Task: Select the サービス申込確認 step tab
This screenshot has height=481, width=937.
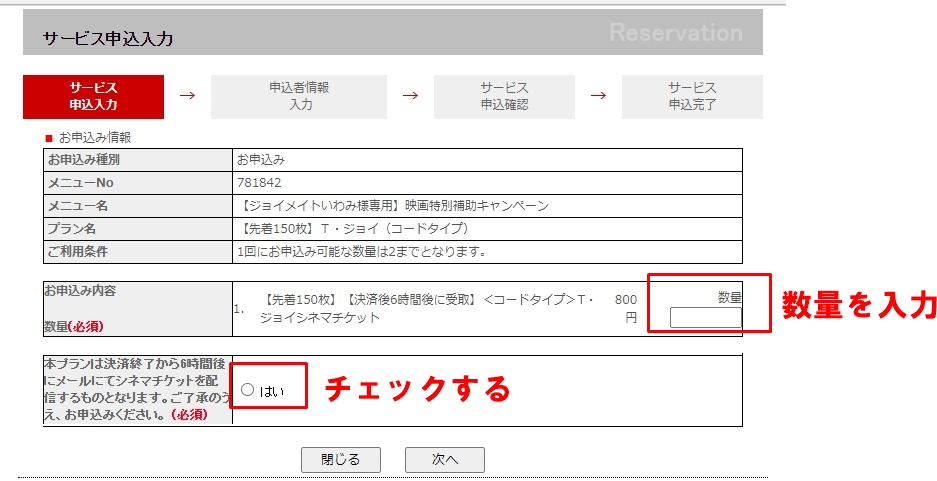Action: (x=504, y=96)
